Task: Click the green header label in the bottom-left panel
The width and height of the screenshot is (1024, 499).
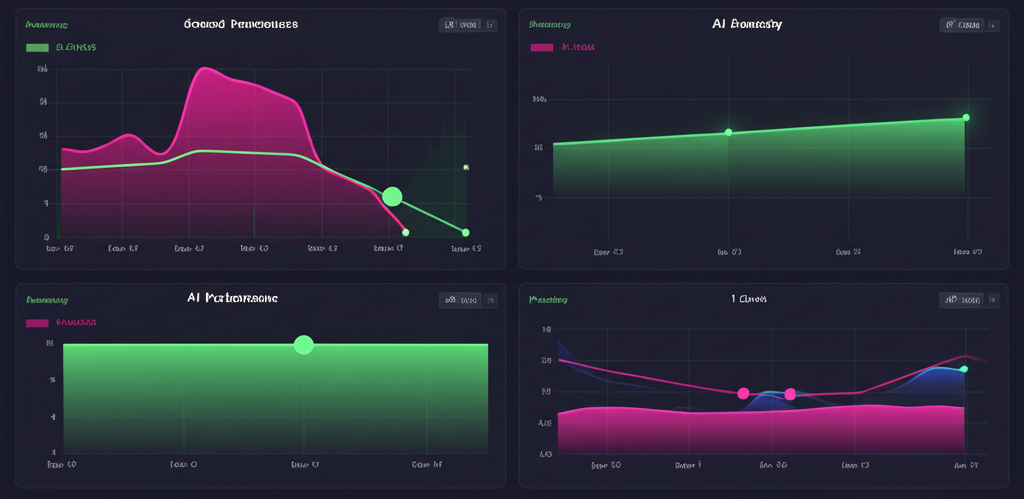Action: coord(46,299)
